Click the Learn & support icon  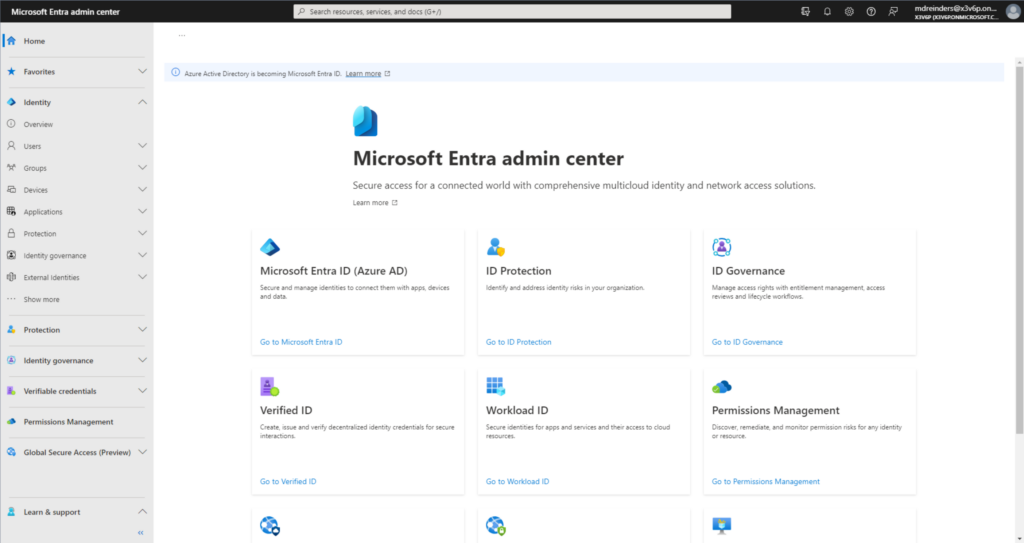click(x=11, y=512)
